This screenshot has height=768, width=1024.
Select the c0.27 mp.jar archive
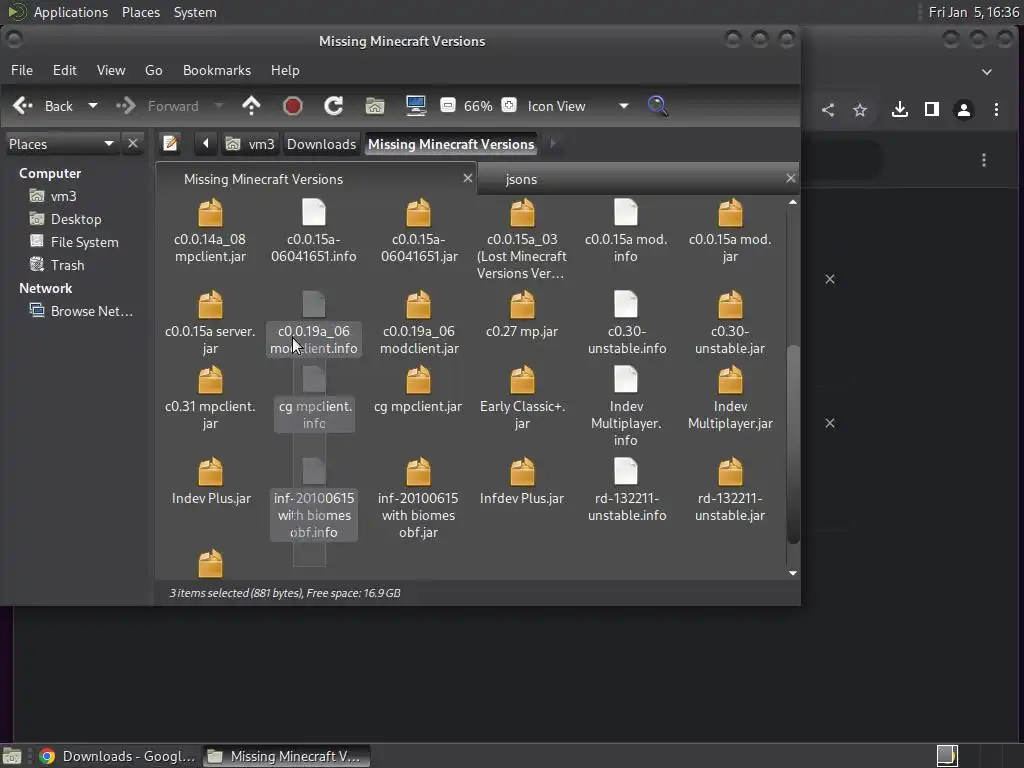(522, 315)
